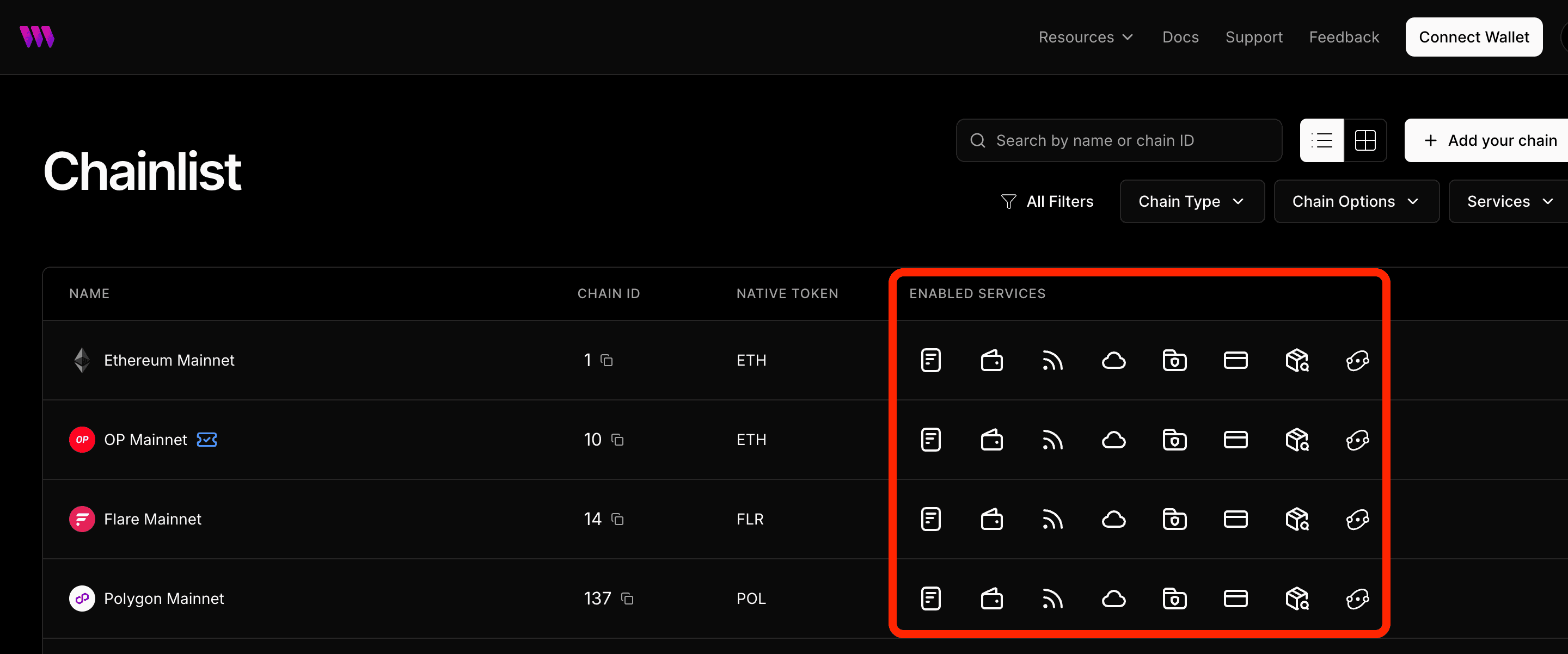Click the blue verified ticket badge beside OP Mainnet
The width and height of the screenshot is (1568, 654).
[x=206, y=439]
